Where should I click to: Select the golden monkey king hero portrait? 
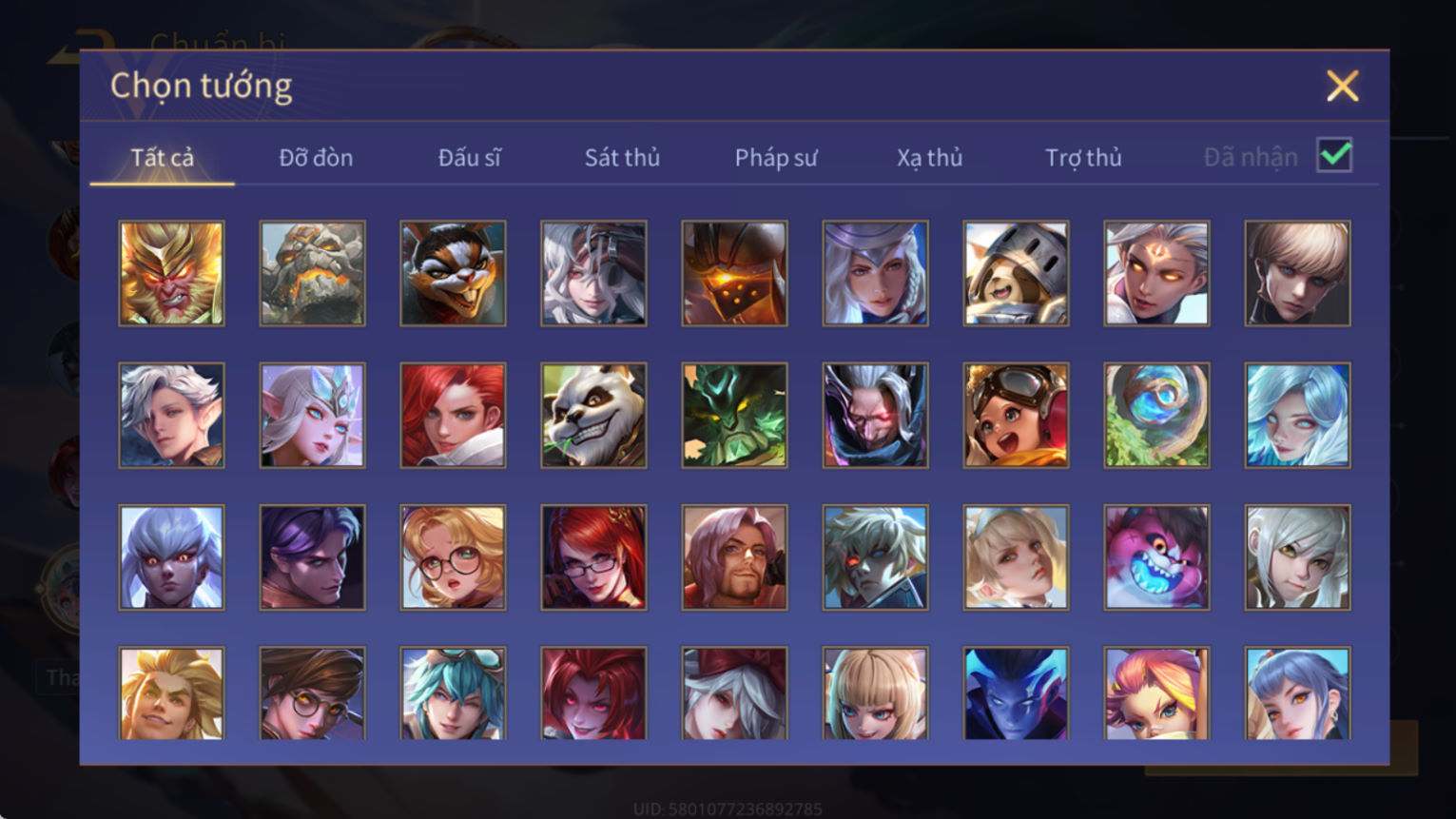tap(171, 274)
